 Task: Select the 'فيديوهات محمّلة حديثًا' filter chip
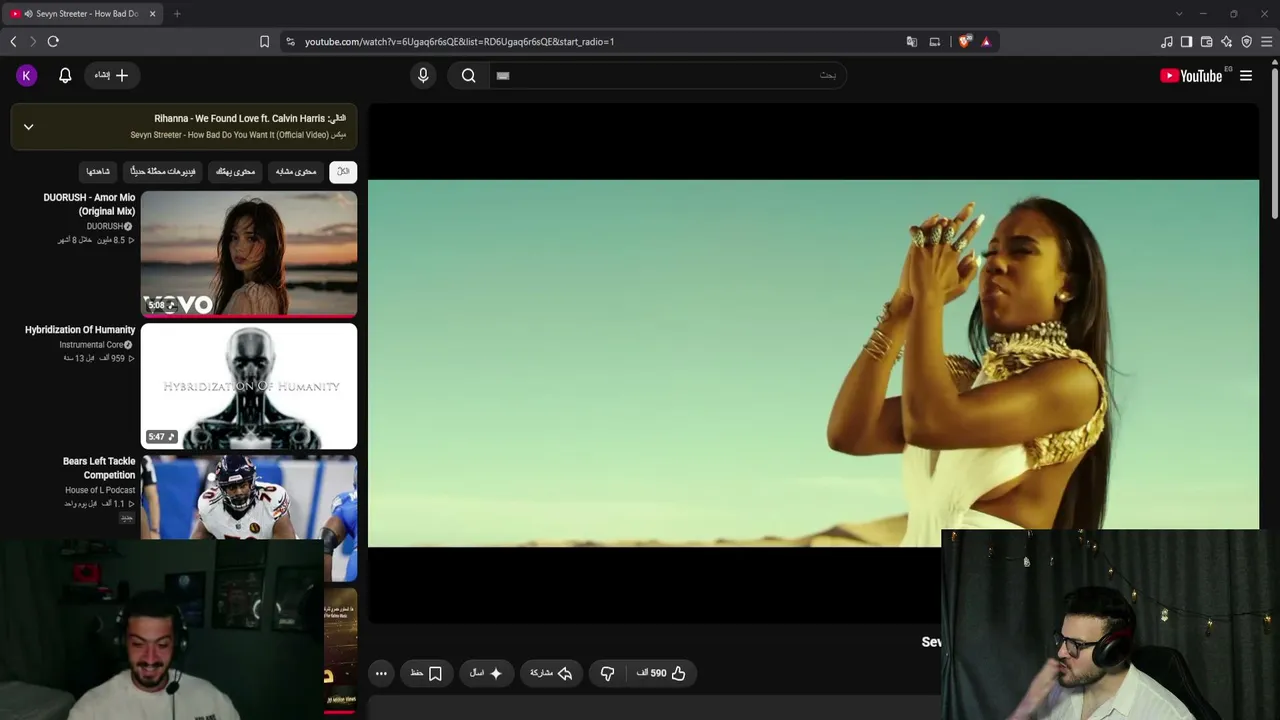pos(164,171)
